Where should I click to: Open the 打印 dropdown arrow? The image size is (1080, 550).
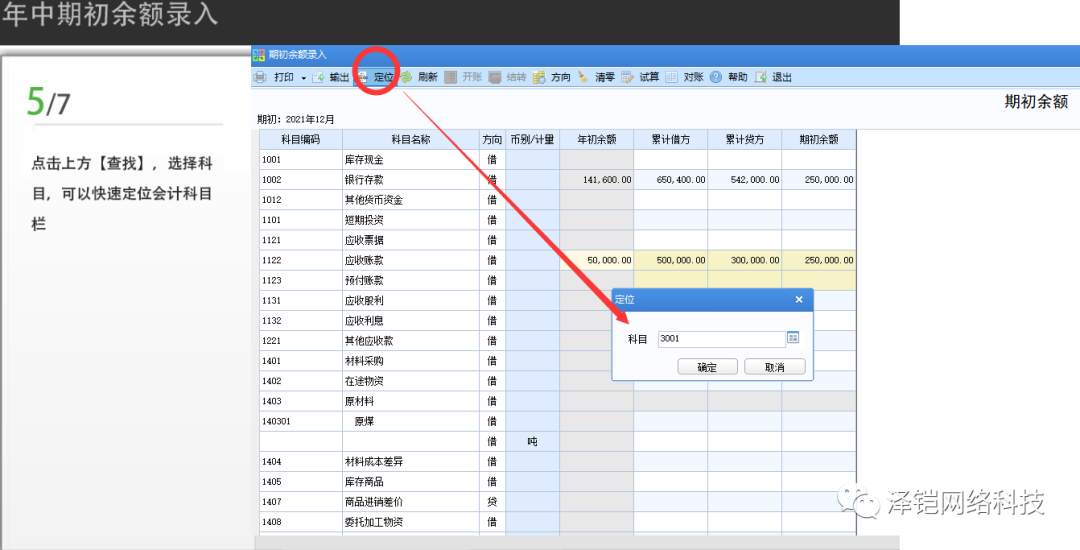303,78
